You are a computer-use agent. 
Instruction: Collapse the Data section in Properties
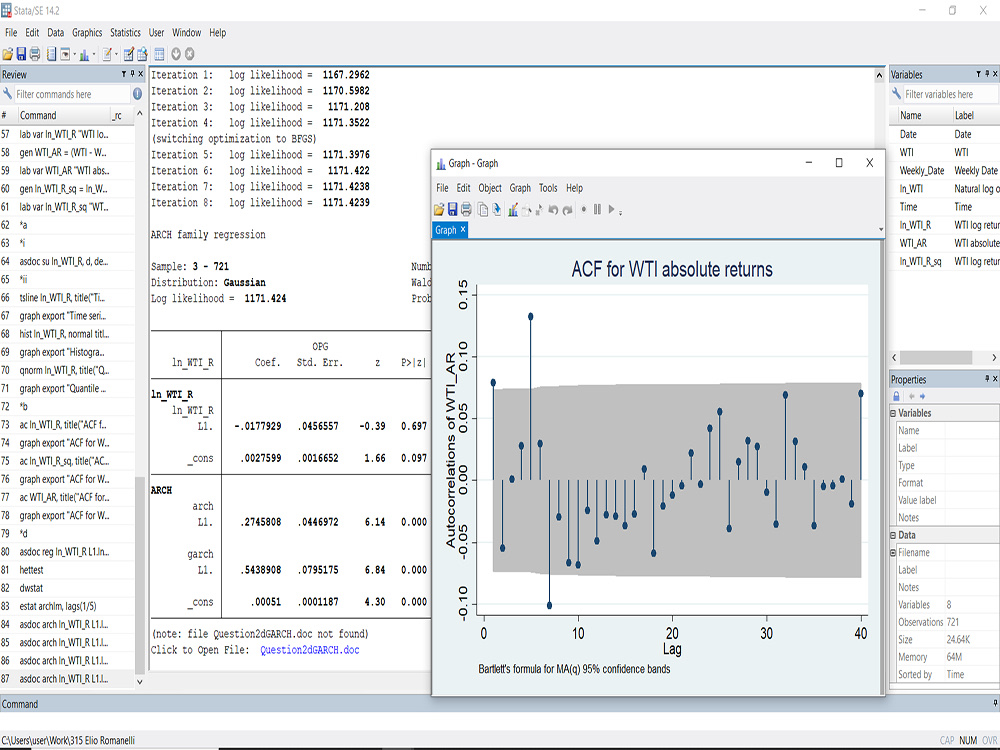[x=893, y=535]
